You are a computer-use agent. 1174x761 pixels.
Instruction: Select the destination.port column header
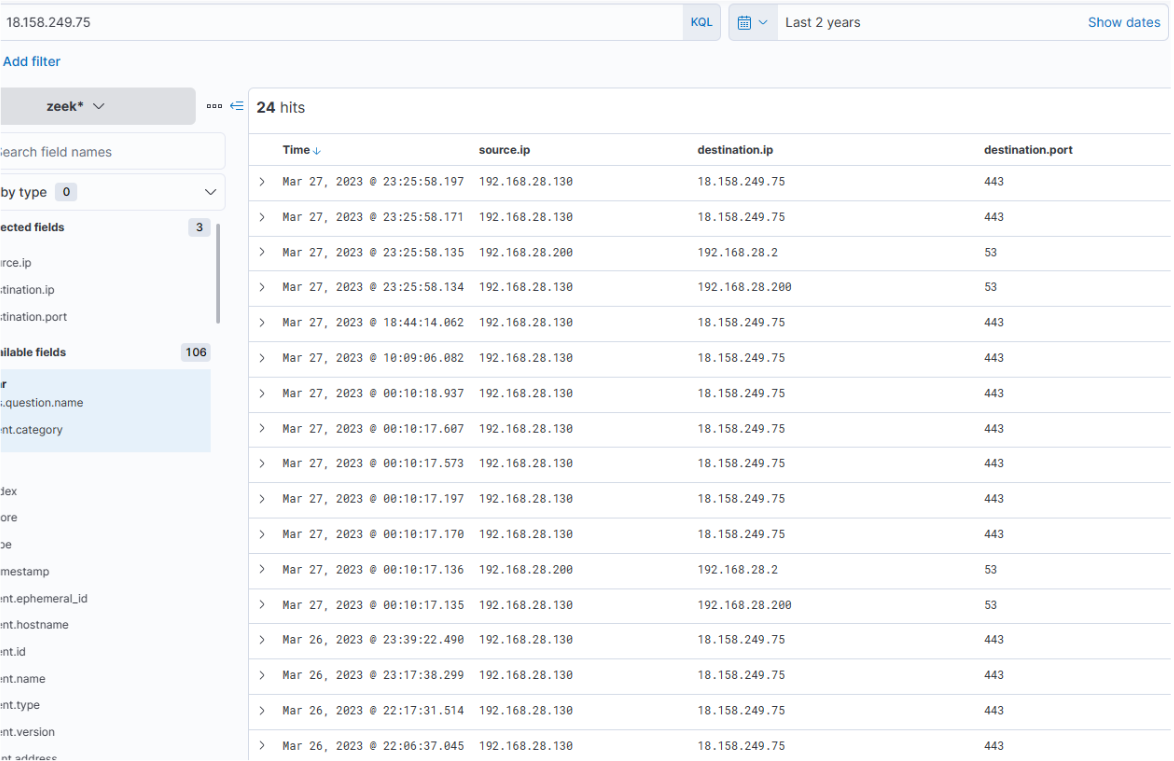point(1028,150)
